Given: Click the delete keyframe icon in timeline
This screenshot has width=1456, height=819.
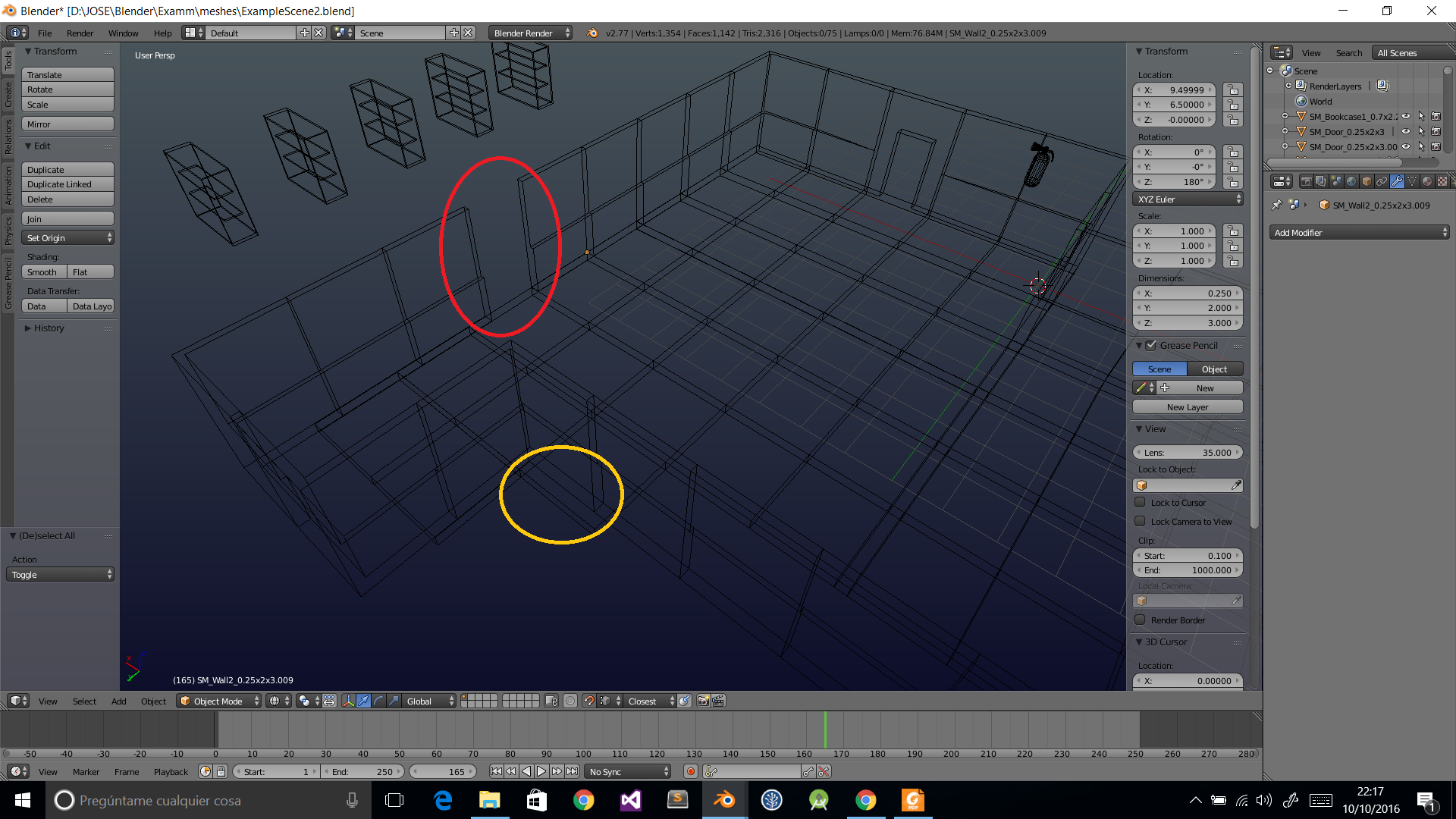Looking at the screenshot, I should (x=824, y=771).
